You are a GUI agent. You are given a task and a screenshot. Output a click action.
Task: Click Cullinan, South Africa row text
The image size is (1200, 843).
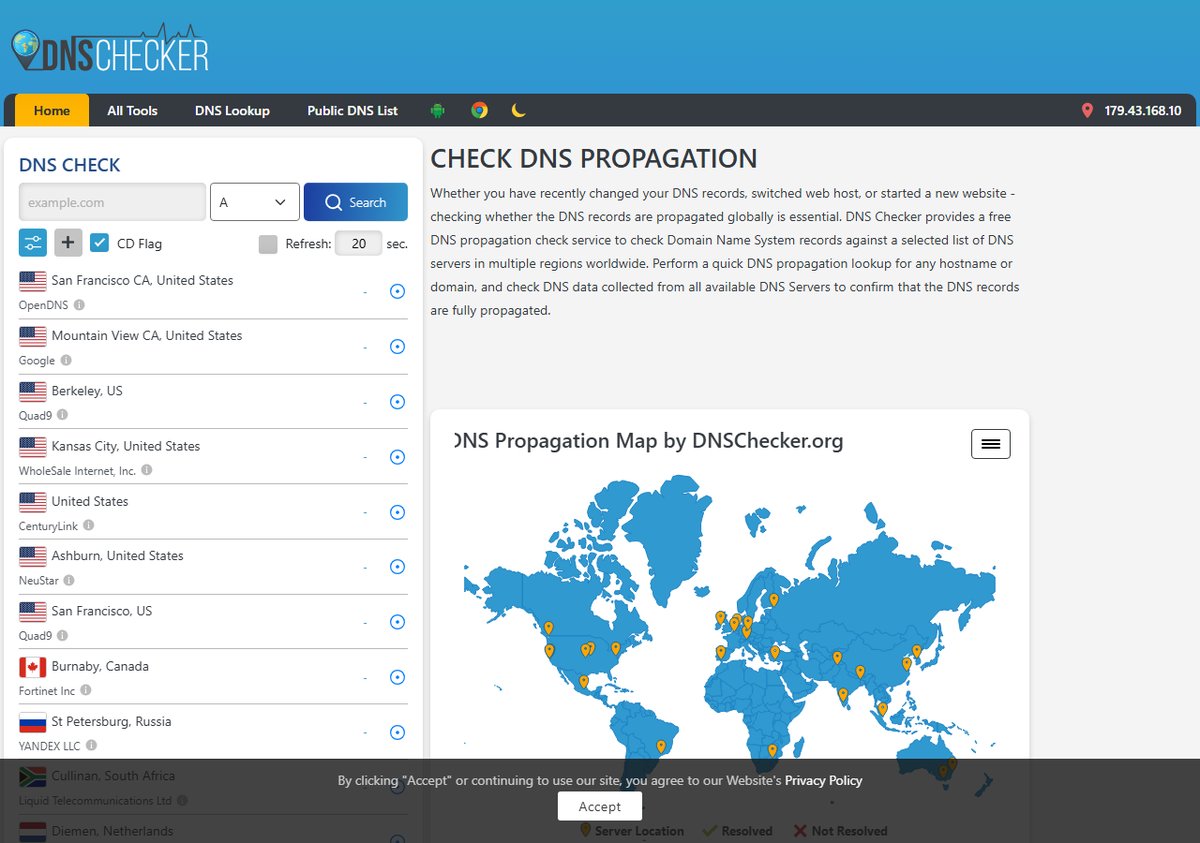(113, 776)
